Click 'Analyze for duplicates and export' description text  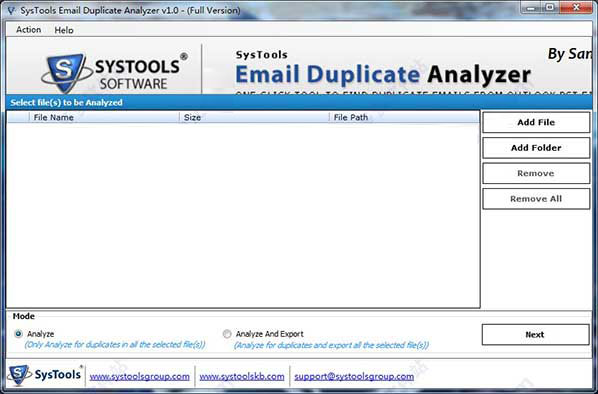(x=331, y=345)
